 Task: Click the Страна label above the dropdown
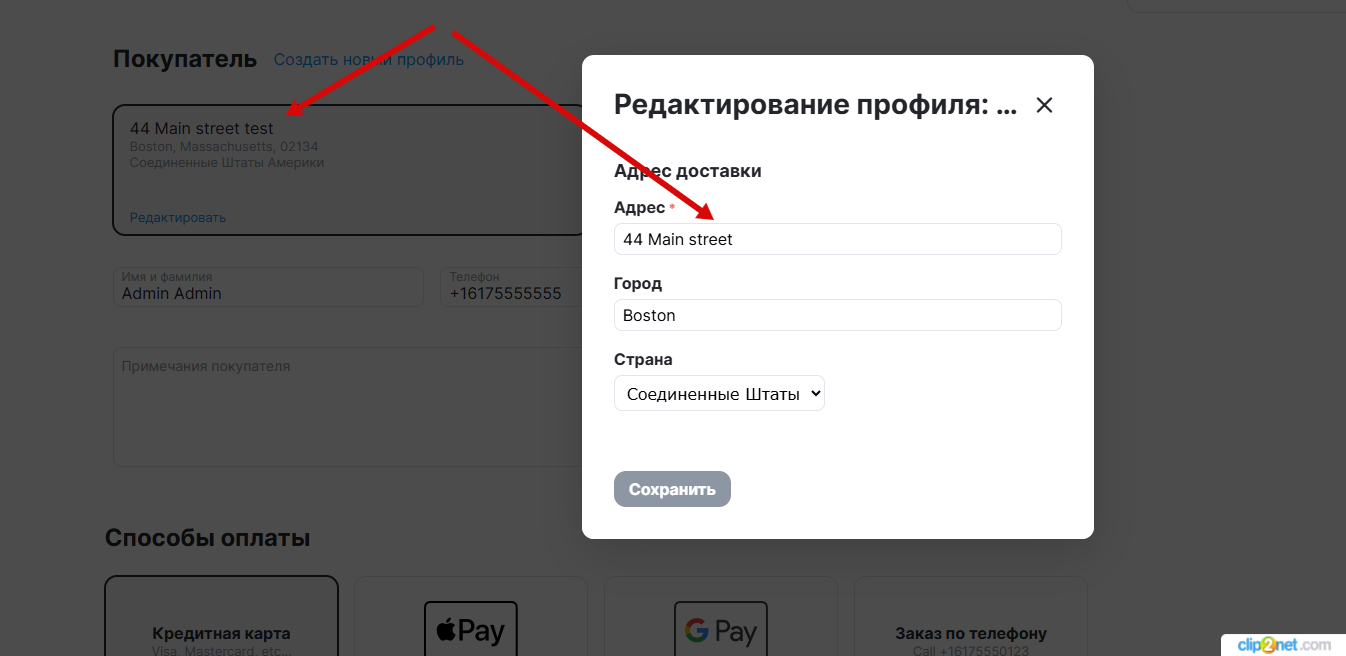pos(642,359)
